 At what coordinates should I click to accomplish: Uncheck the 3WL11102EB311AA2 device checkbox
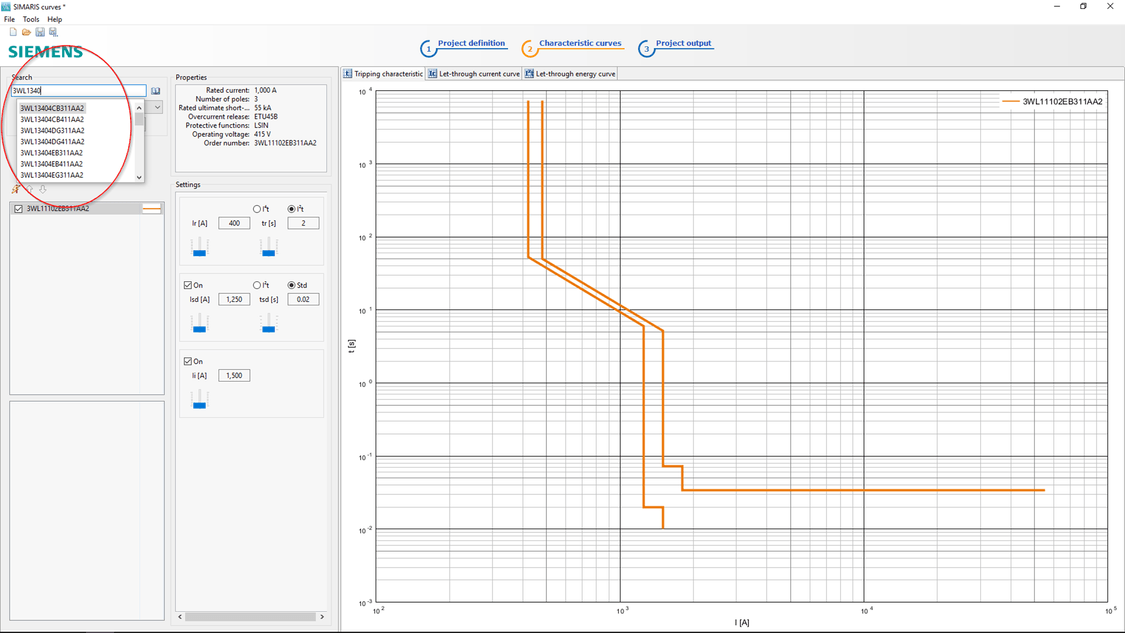18,207
